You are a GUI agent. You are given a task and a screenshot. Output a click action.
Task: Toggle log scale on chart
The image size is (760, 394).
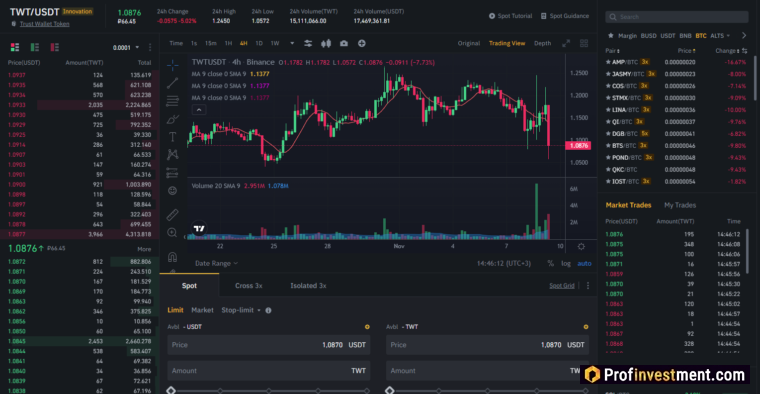click(566, 263)
